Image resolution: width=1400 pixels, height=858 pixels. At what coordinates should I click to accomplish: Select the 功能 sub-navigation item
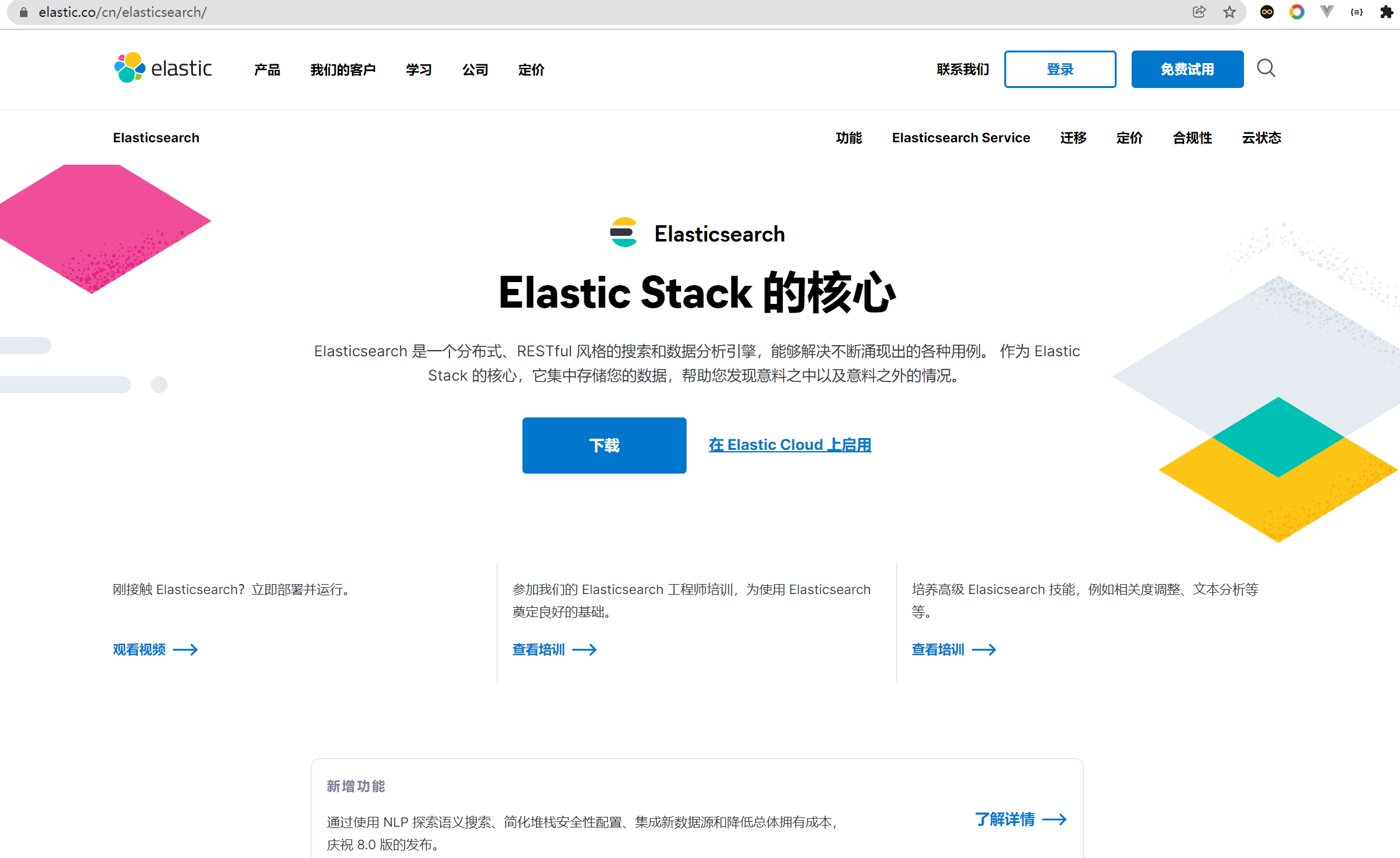click(848, 138)
